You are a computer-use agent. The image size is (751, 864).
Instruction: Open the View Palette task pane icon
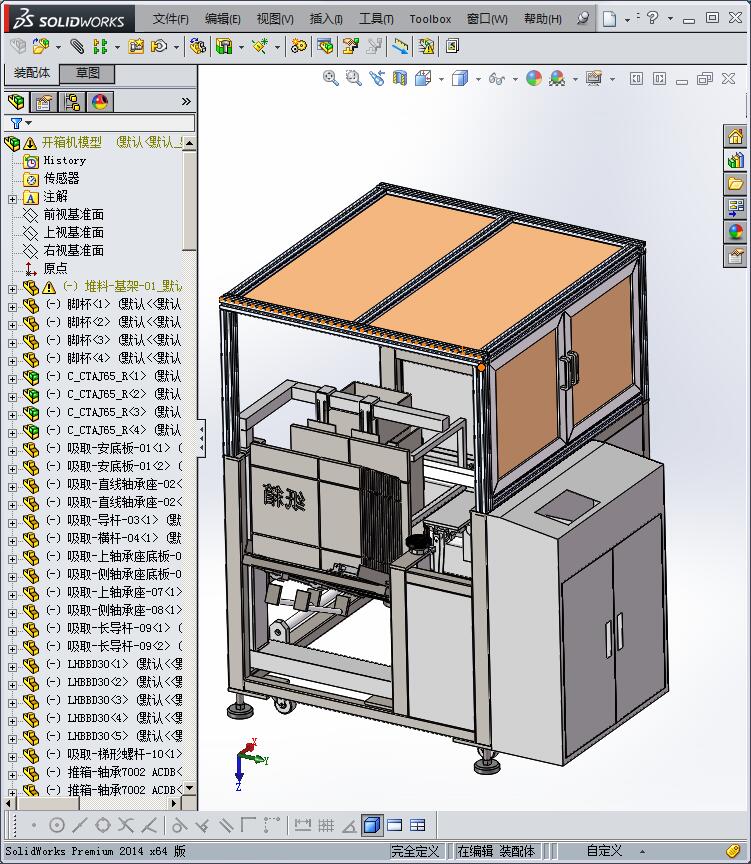[735, 208]
